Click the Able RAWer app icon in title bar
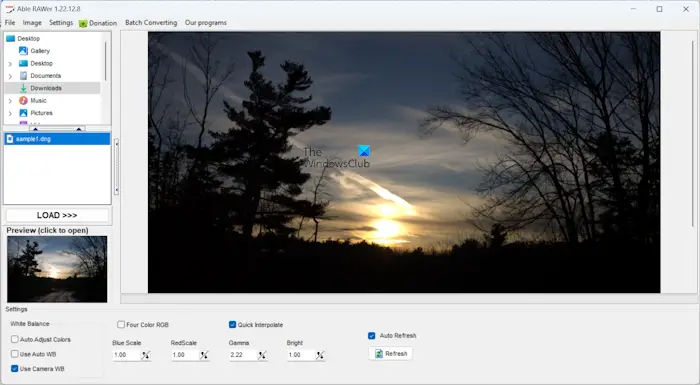The height and width of the screenshot is (385, 700). point(9,9)
